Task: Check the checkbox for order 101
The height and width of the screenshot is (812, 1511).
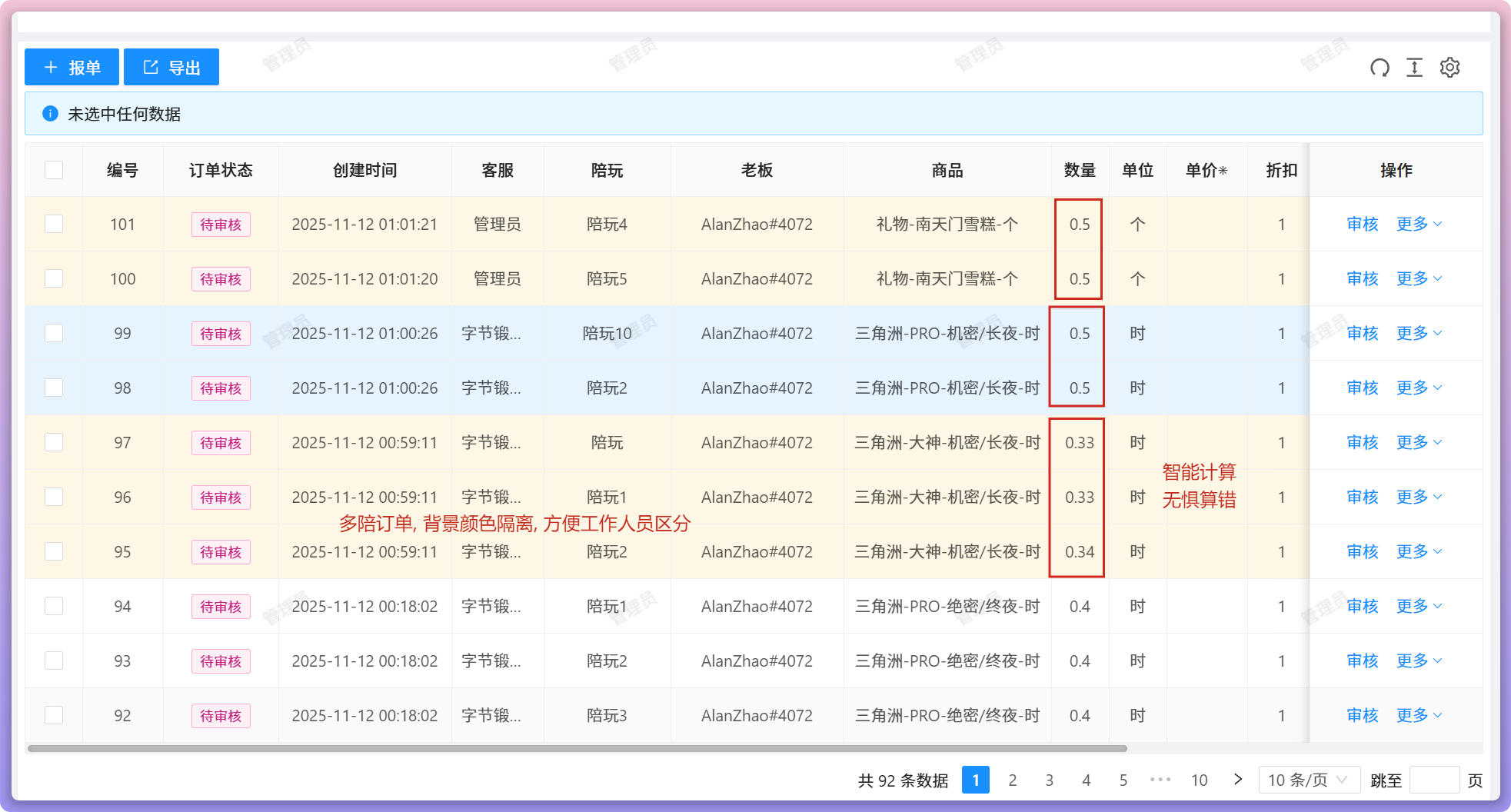Action: [54, 224]
